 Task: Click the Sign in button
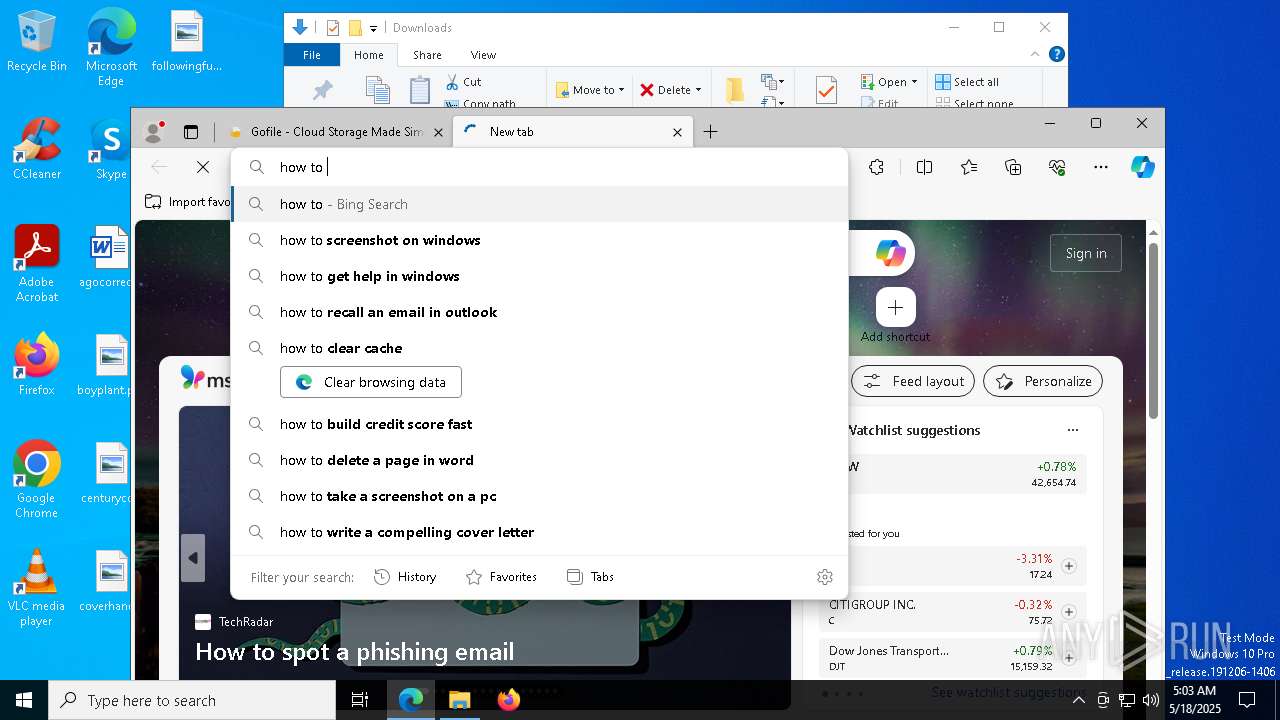point(1086,254)
